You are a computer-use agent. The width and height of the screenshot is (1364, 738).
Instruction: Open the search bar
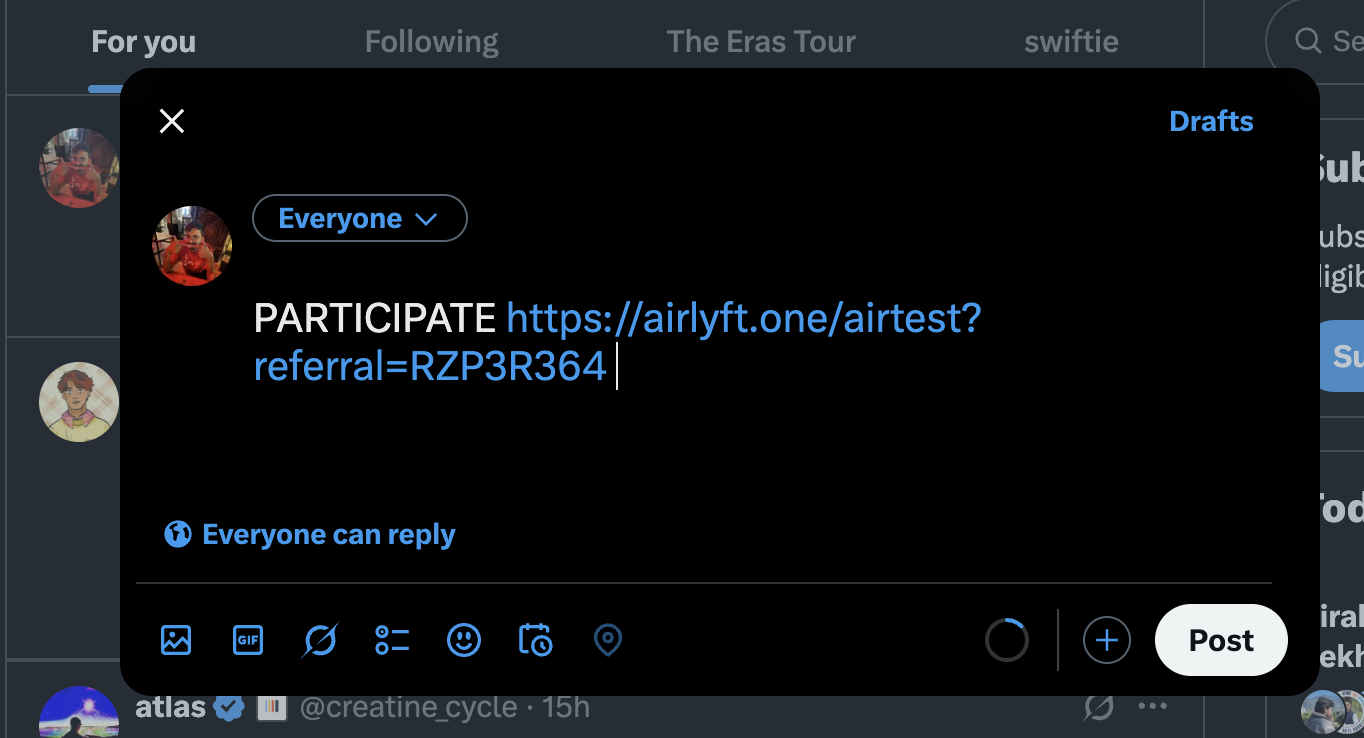coord(1306,41)
